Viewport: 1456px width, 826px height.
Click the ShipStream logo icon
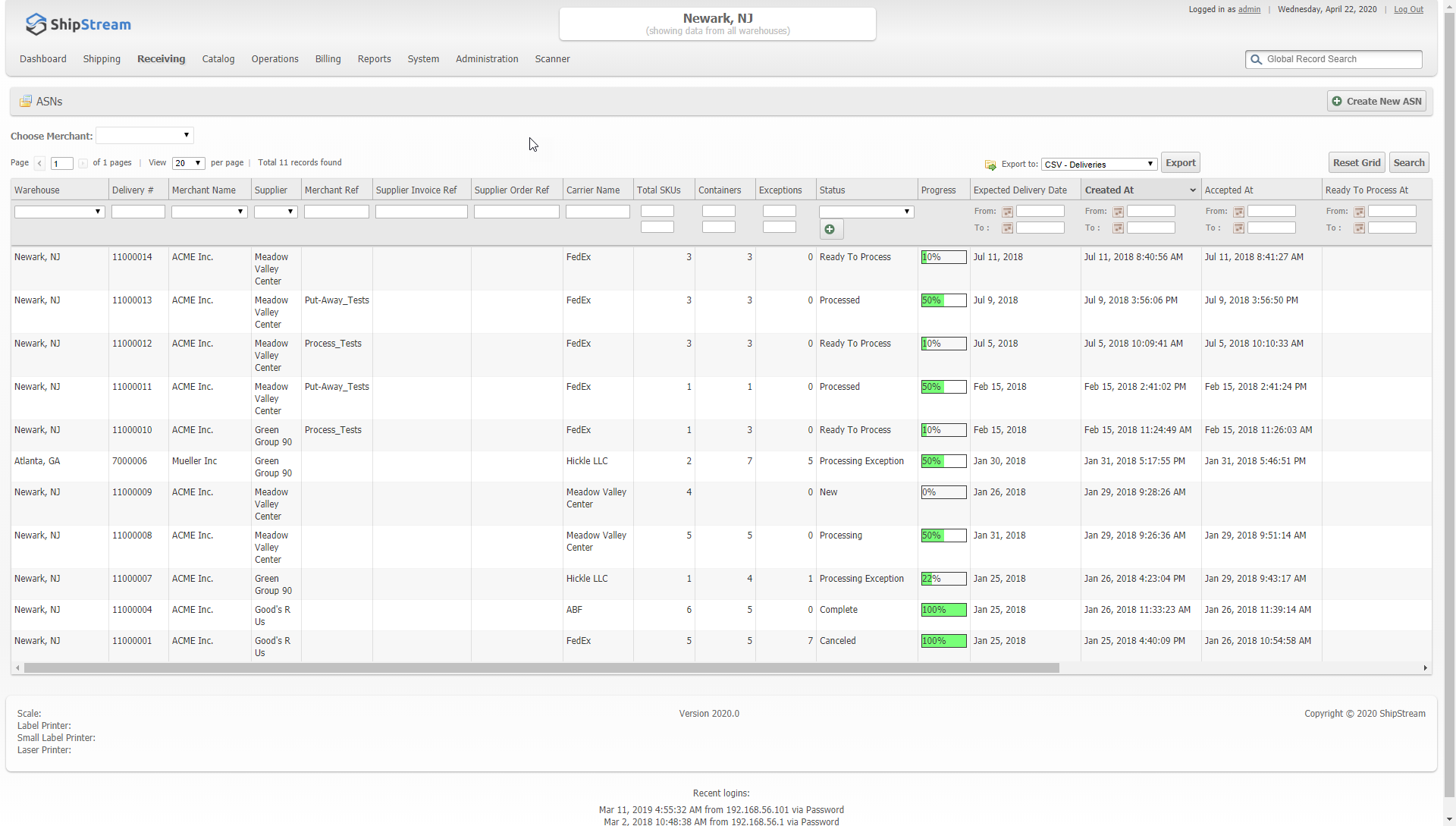pyautogui.click(x=36, y=24)
